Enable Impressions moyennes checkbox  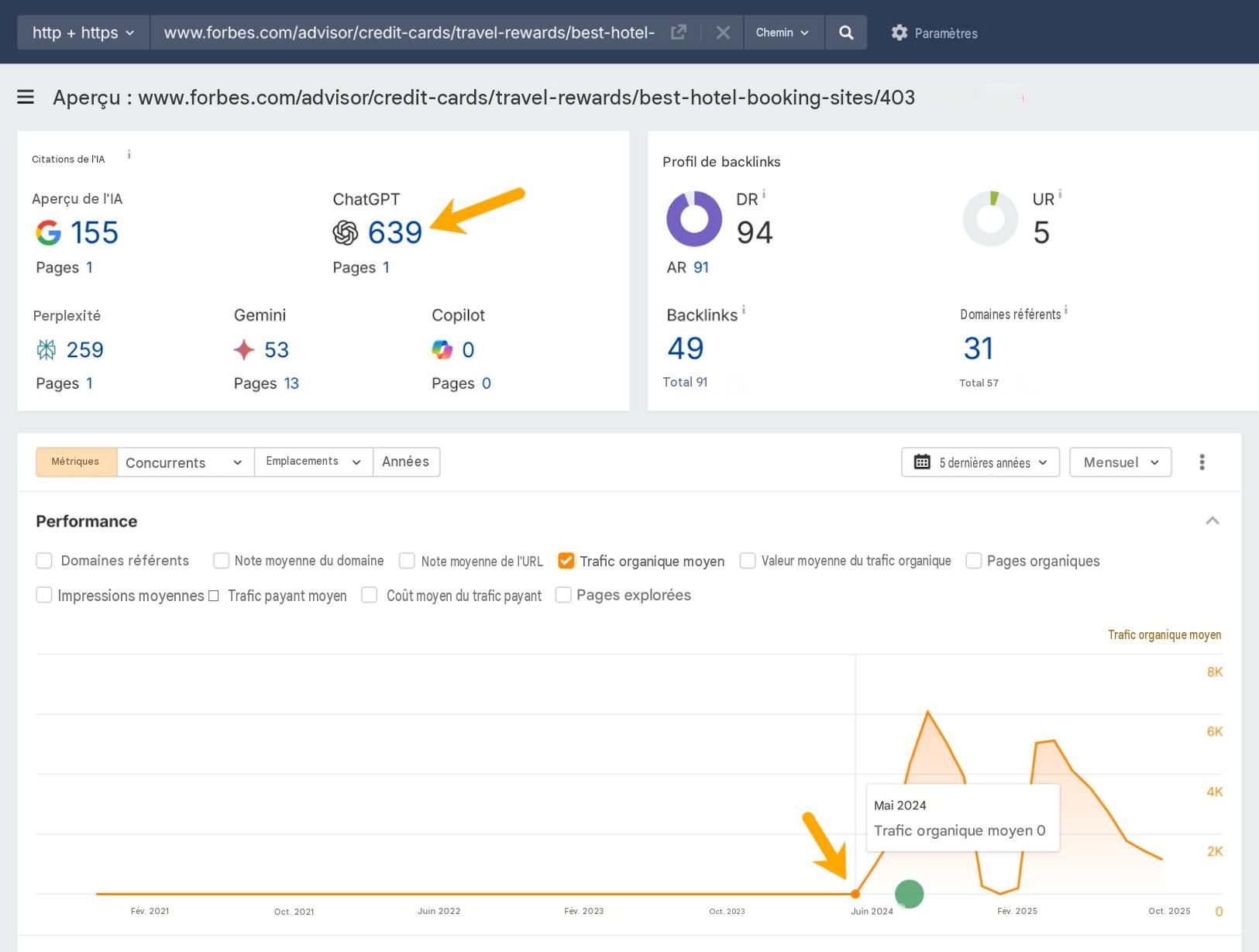coord(44,595)
